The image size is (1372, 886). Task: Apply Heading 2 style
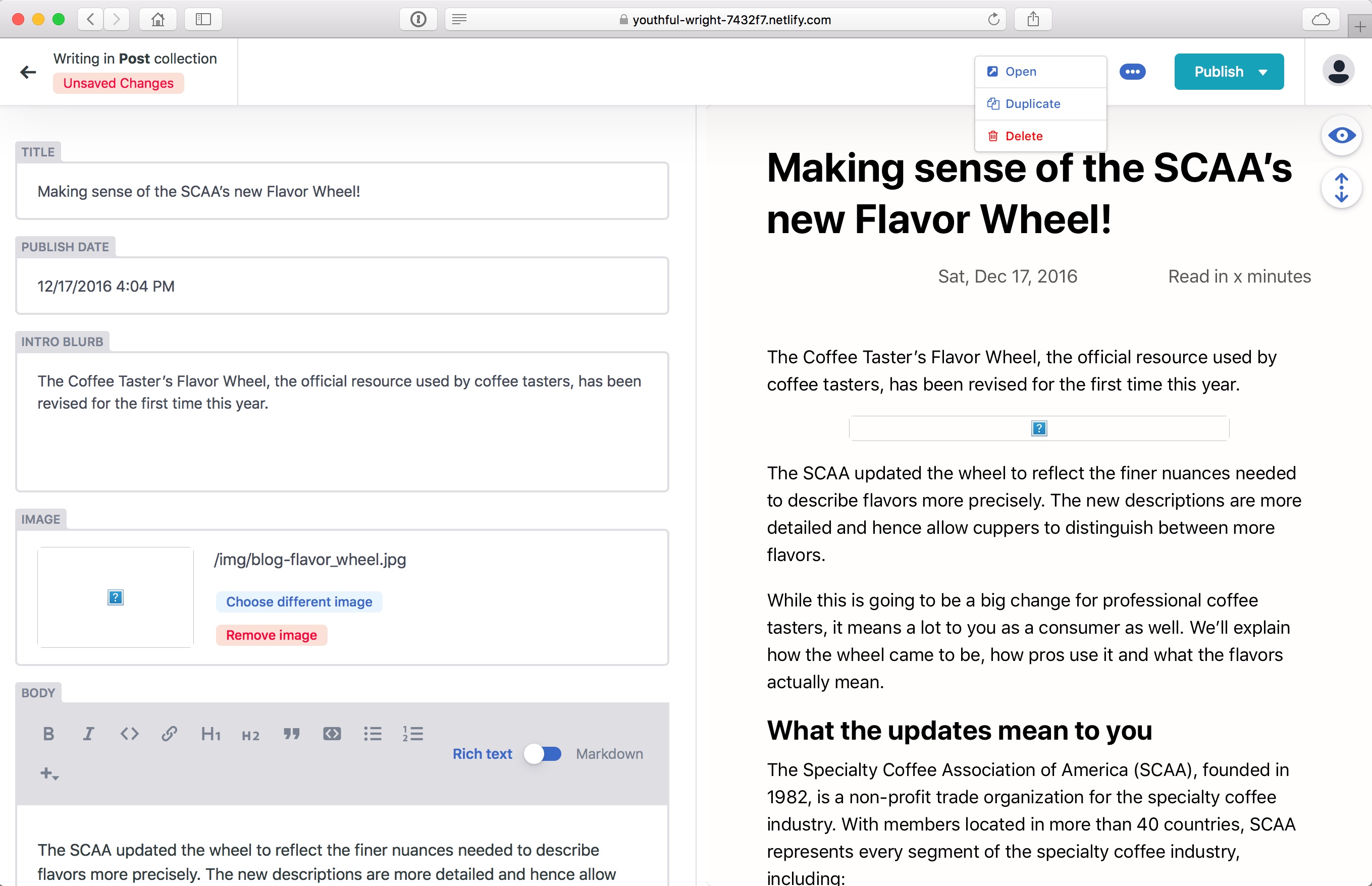tap(250, 734)
